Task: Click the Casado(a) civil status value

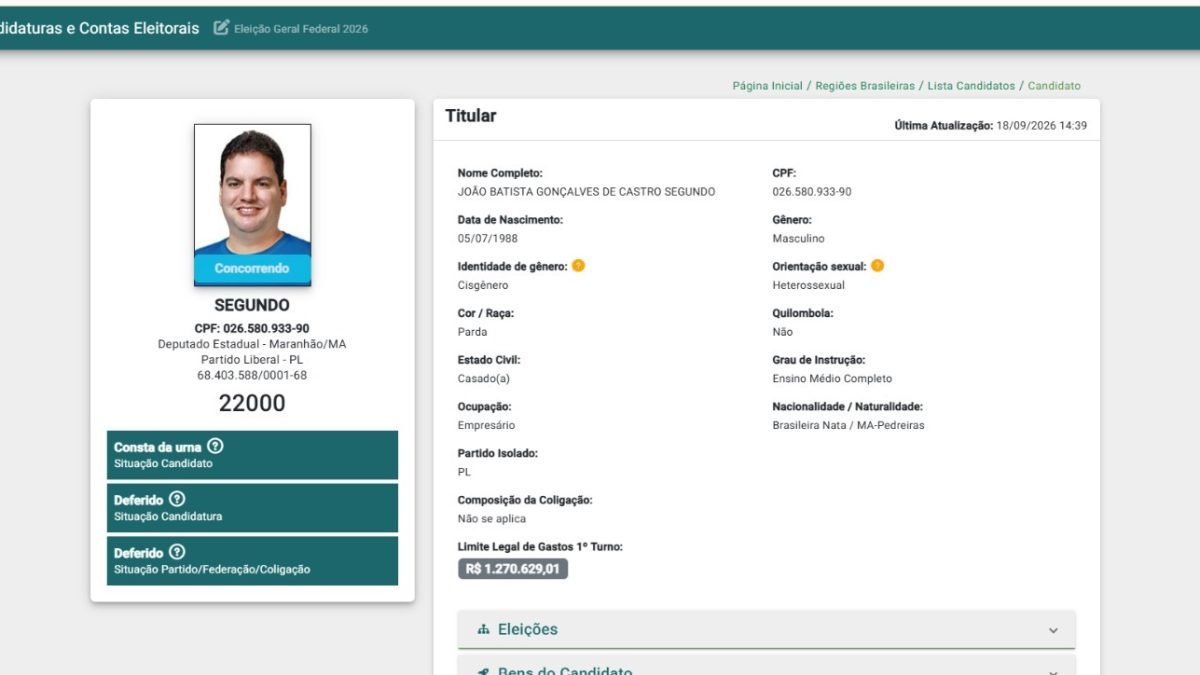Action: click(484, 379)
